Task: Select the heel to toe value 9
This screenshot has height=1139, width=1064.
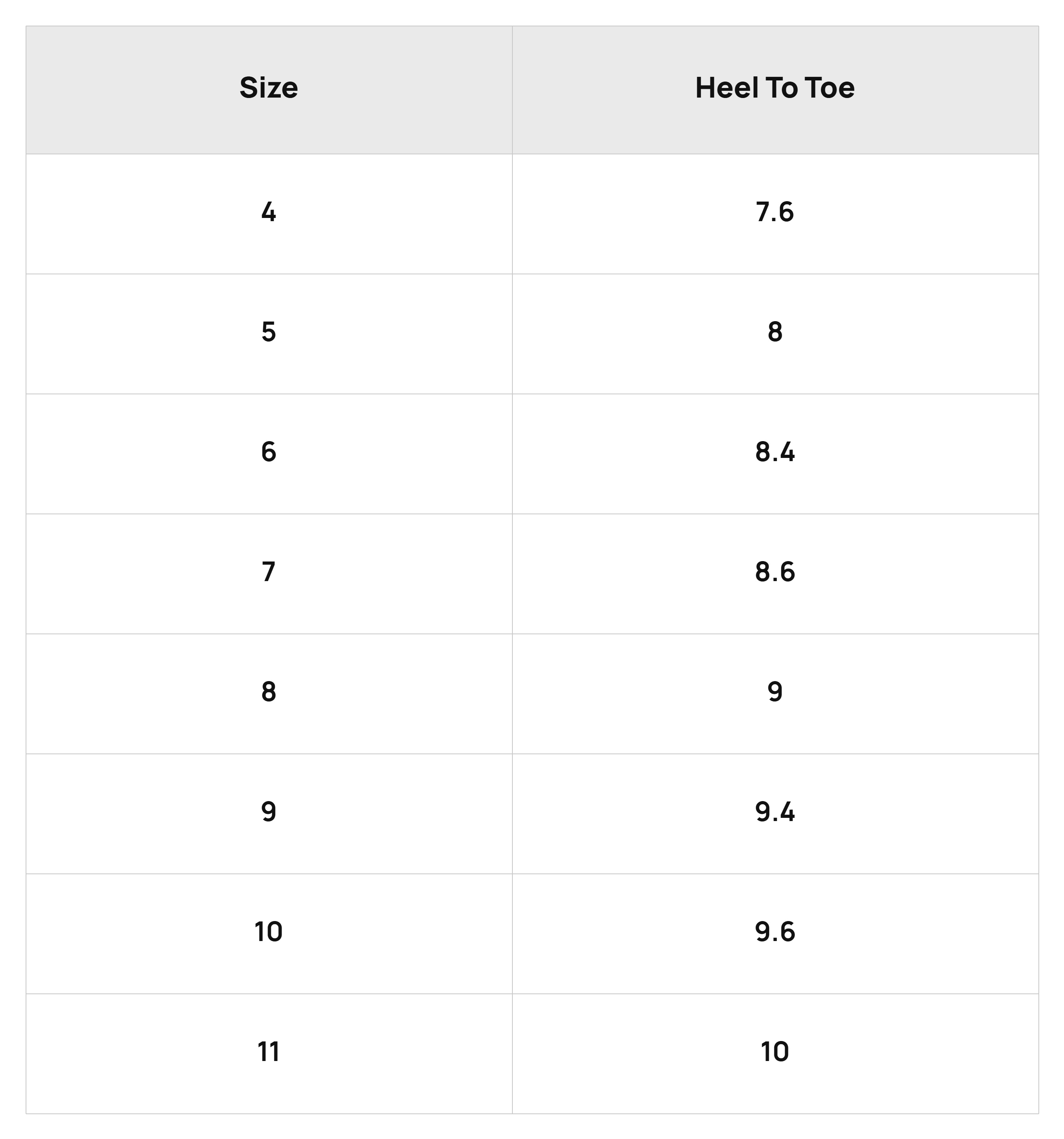Action: click(x=775, y=694)
